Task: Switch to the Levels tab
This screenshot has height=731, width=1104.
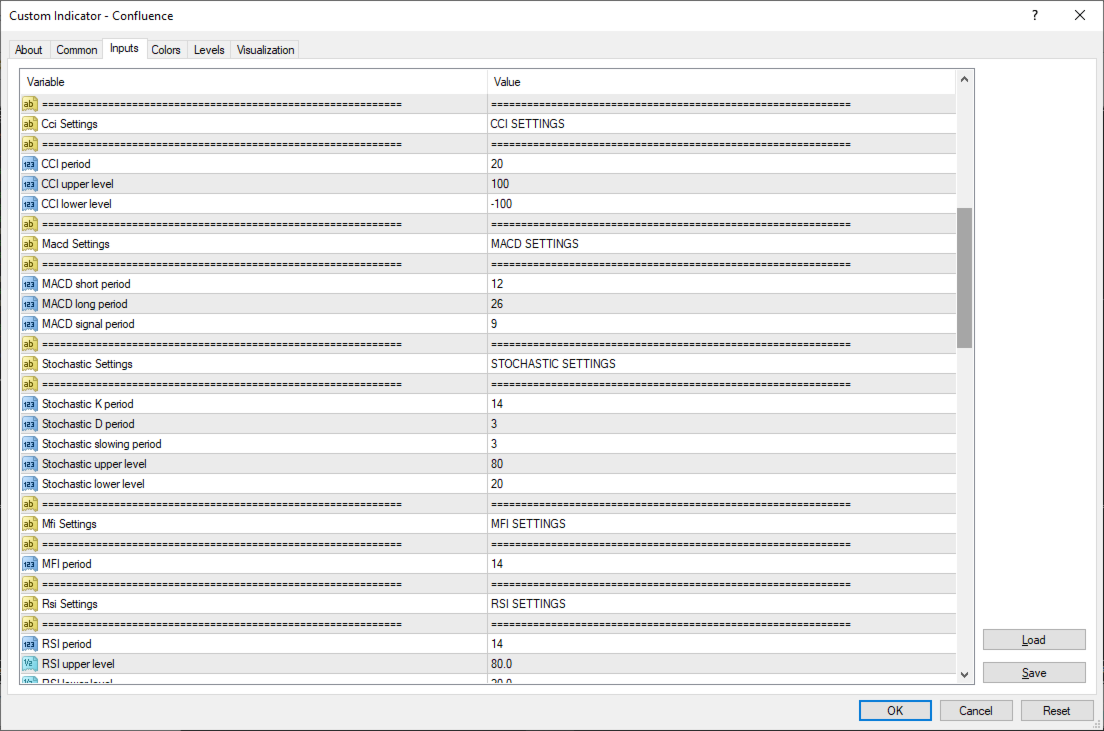Action: pyautogui.click(x=209, y=50)
